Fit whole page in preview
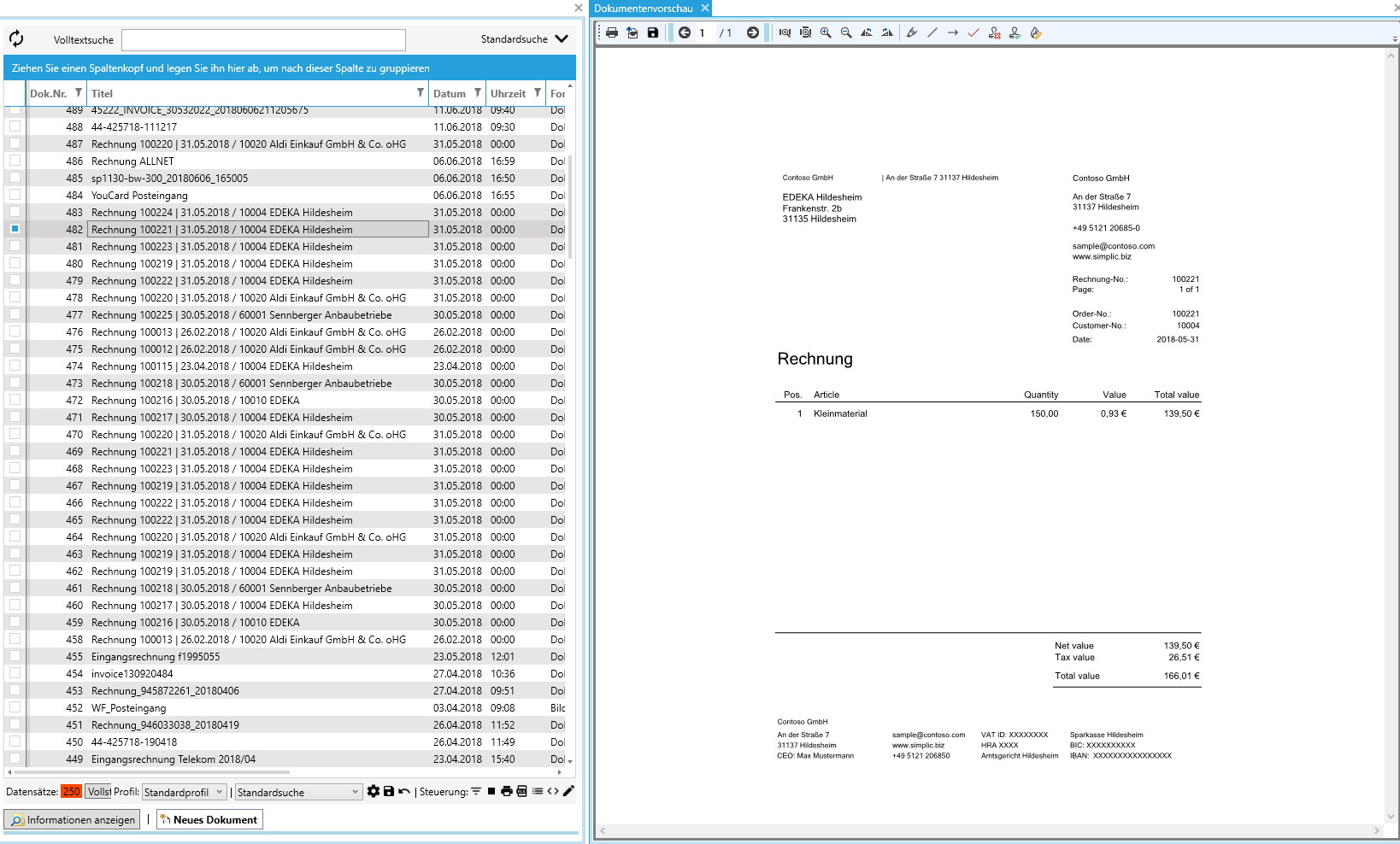The image size is (1400, 844). click(805, 32)
